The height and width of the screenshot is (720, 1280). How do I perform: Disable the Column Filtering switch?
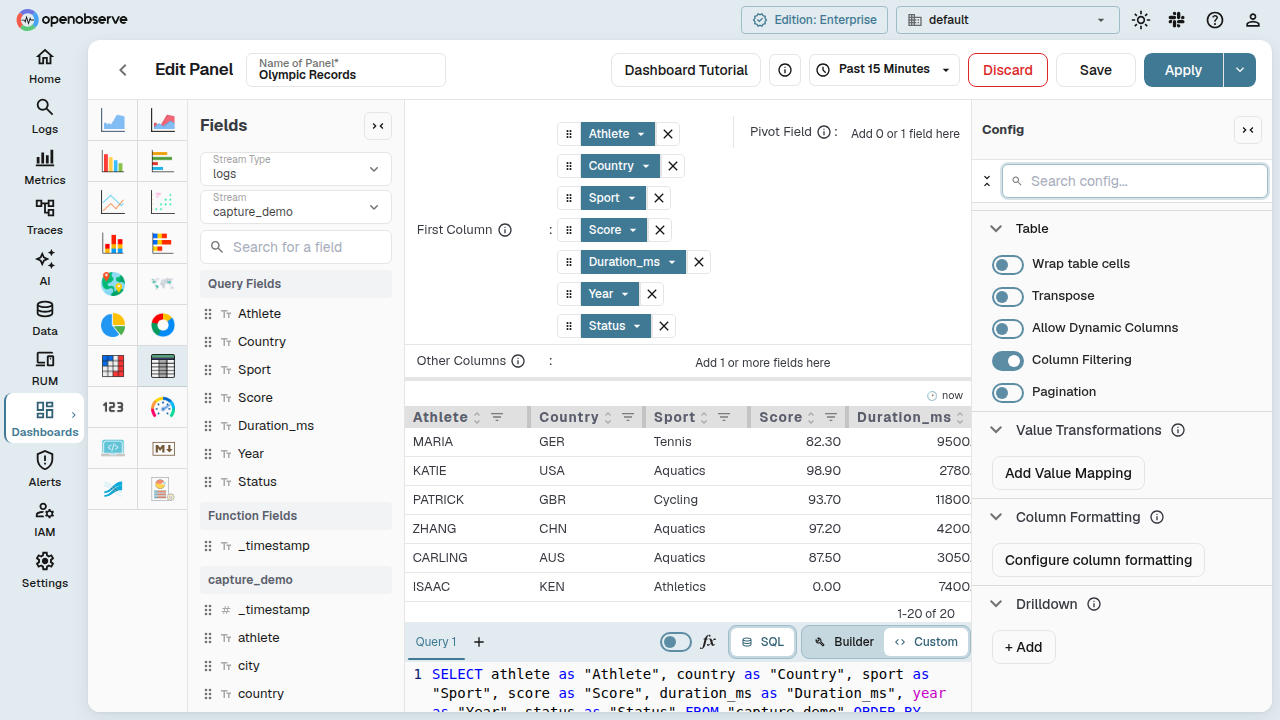tap(1008, 360)
